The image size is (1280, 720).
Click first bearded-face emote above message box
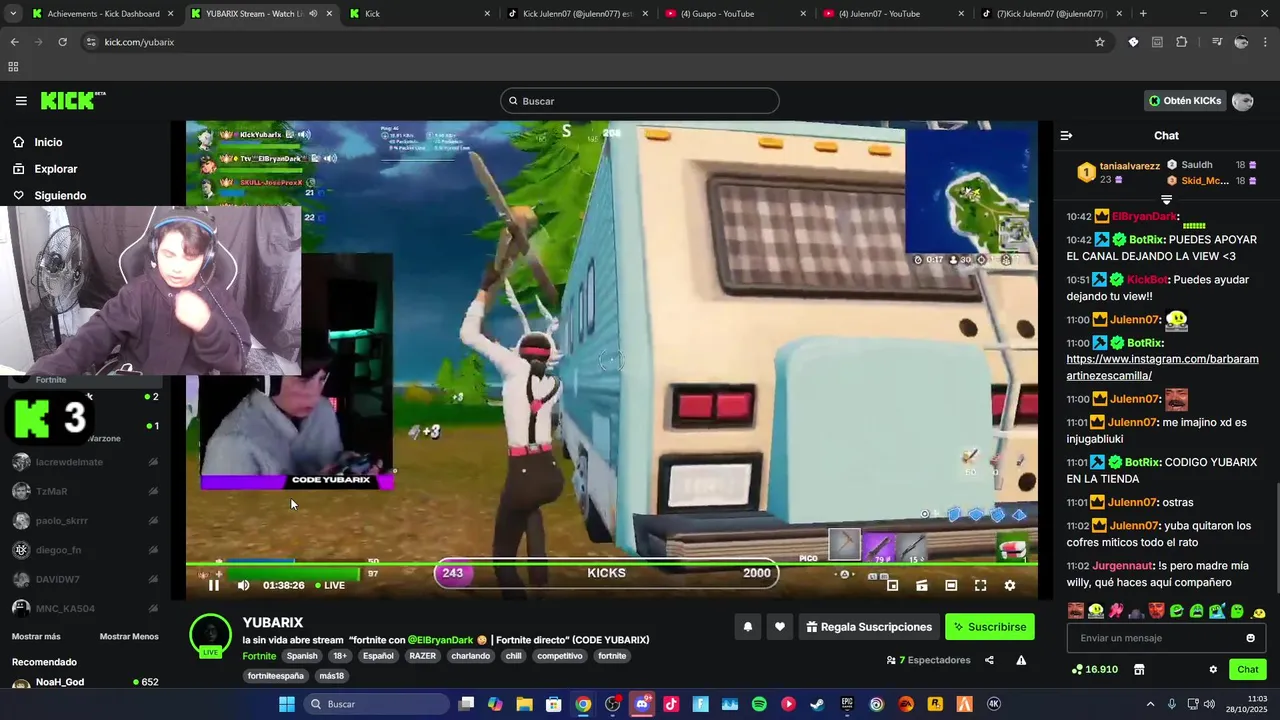tap(1076, 610)
